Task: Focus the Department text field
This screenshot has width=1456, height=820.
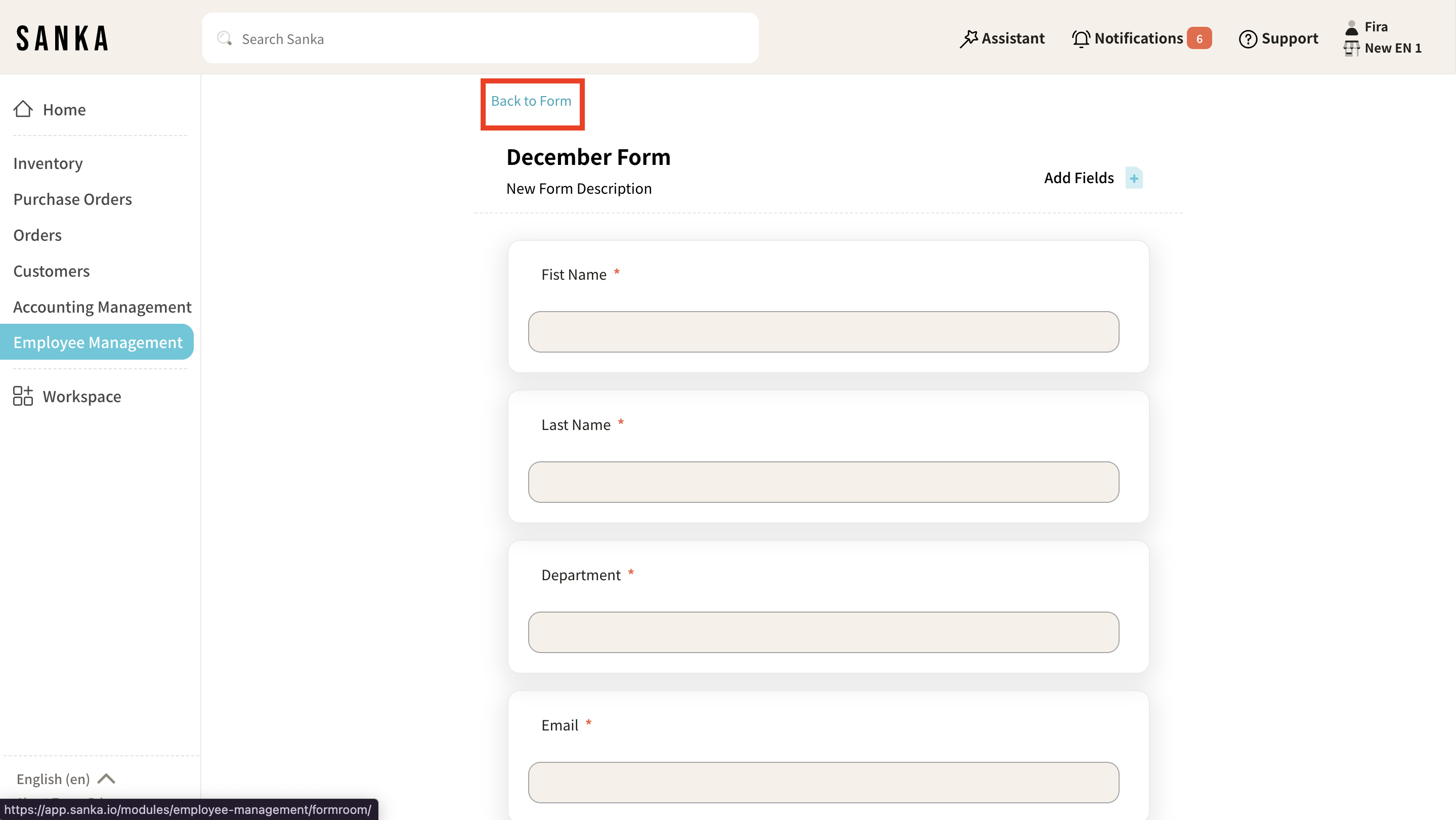Action: (x=823, y=632)
